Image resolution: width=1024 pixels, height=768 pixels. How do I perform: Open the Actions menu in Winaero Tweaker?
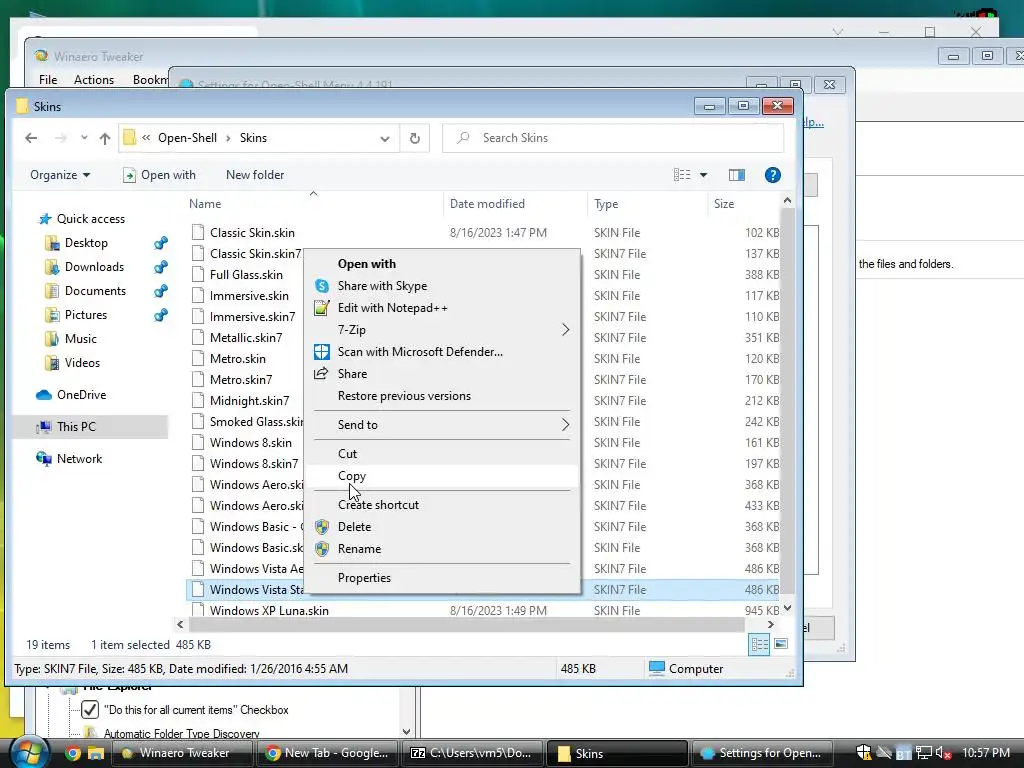pyautogui.click(x=94, y=80)
